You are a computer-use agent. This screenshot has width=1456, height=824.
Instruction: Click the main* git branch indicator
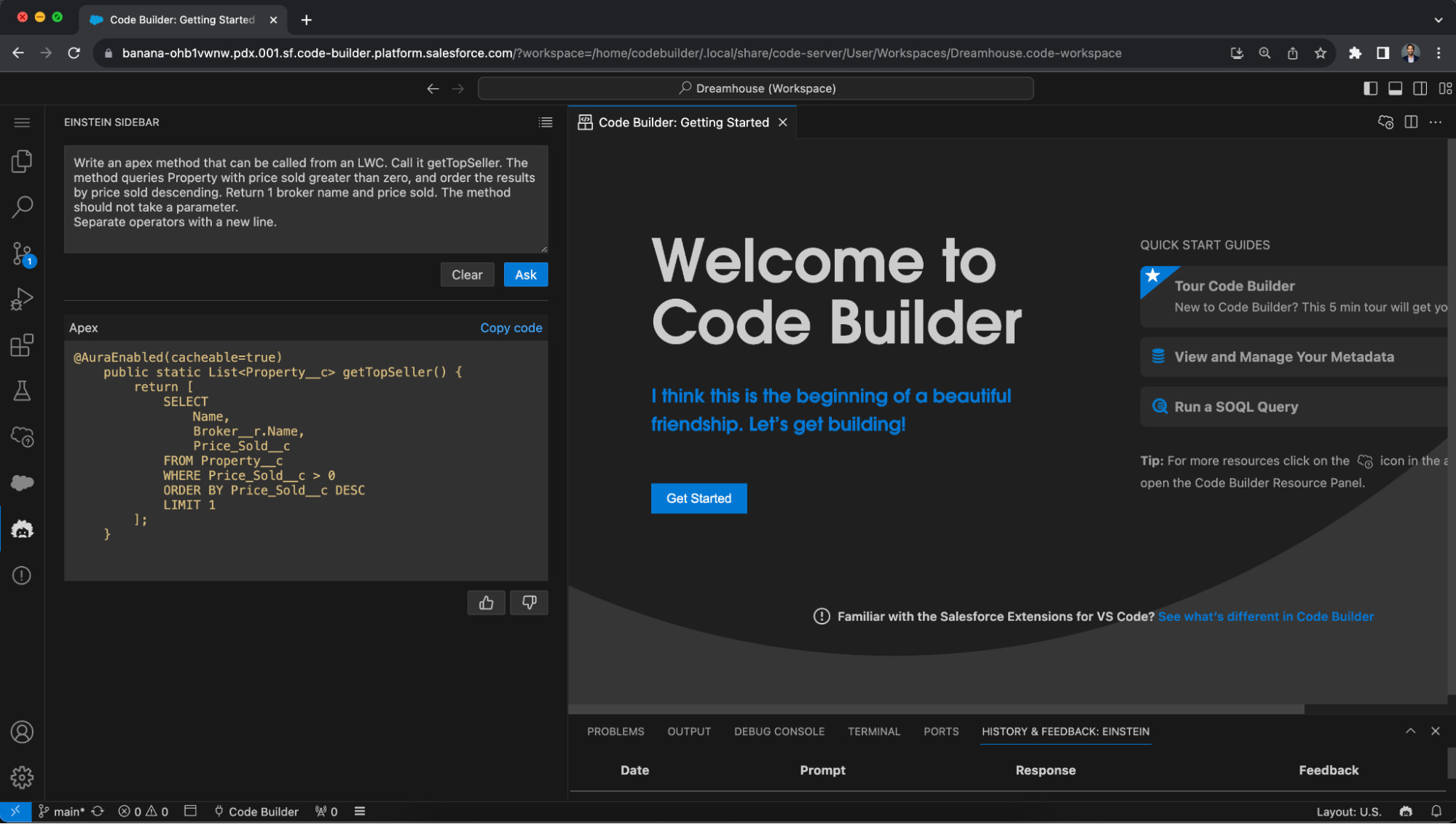click(64, 811)
